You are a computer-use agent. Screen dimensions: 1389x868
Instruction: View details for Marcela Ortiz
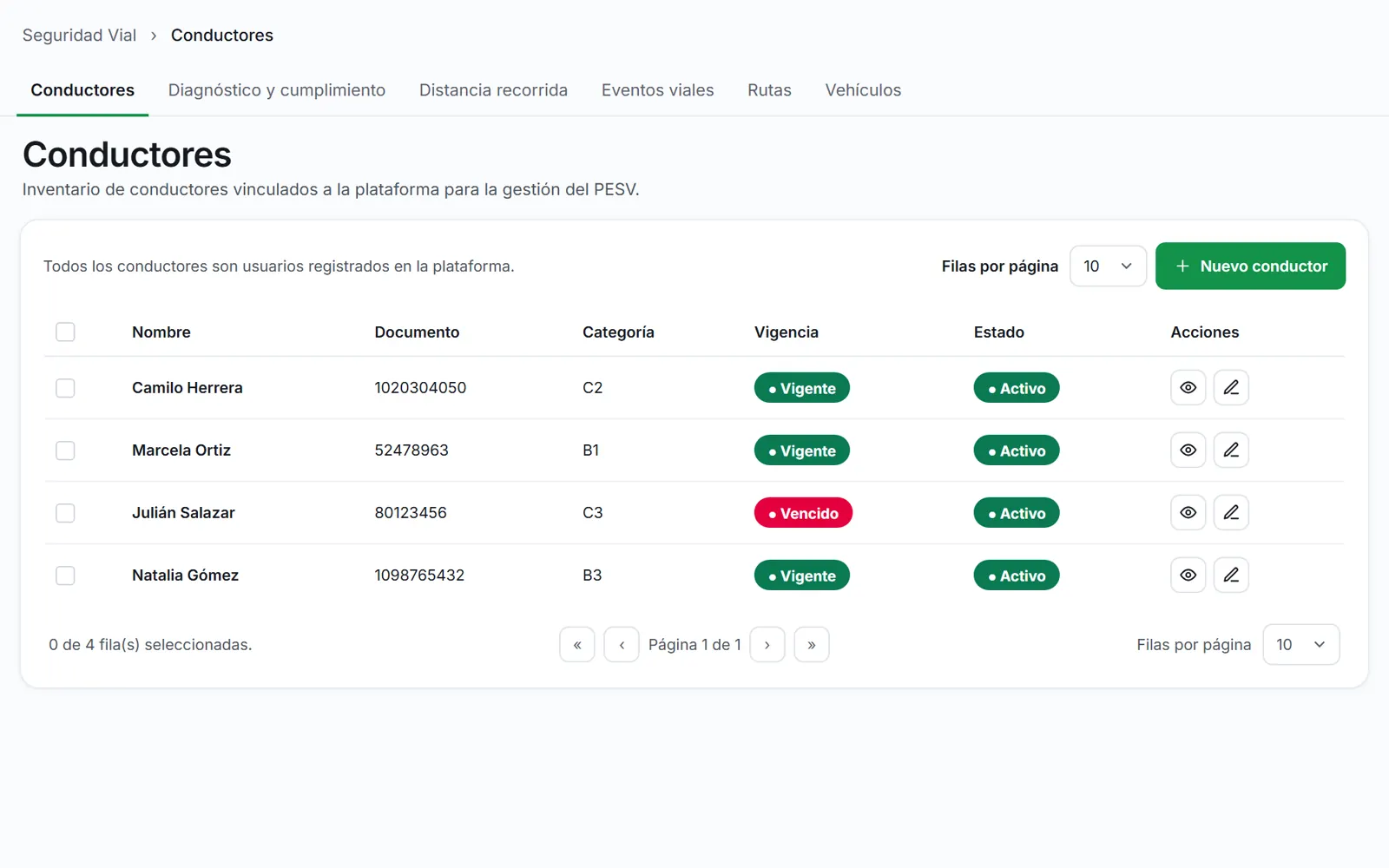[1188, 450]
